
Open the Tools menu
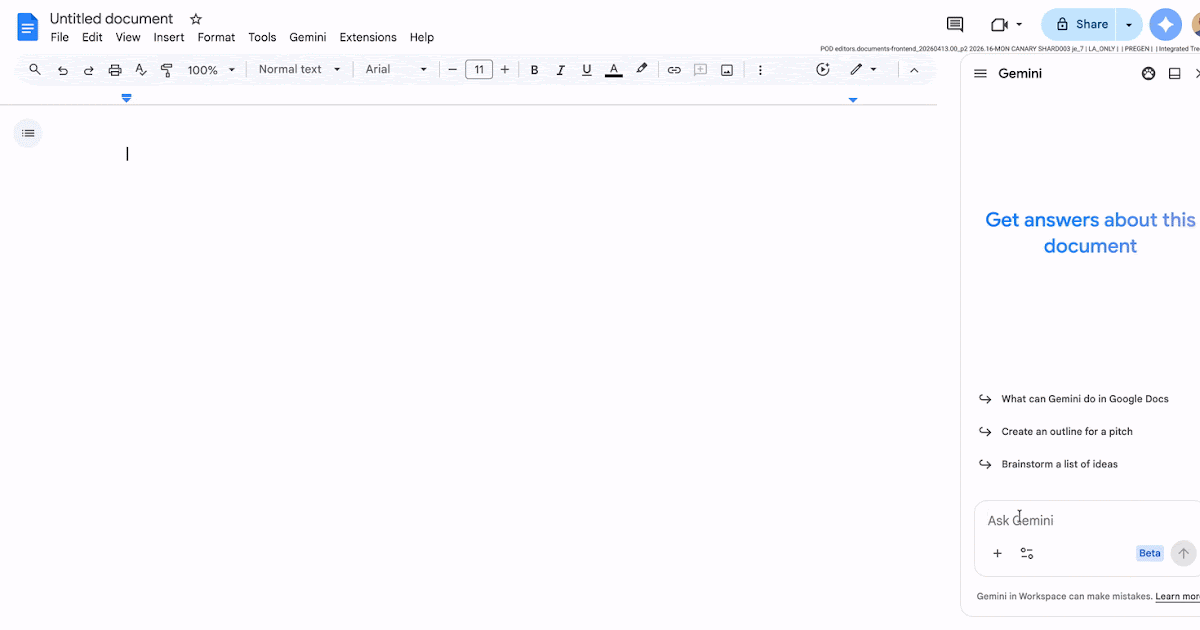[262, 37]
